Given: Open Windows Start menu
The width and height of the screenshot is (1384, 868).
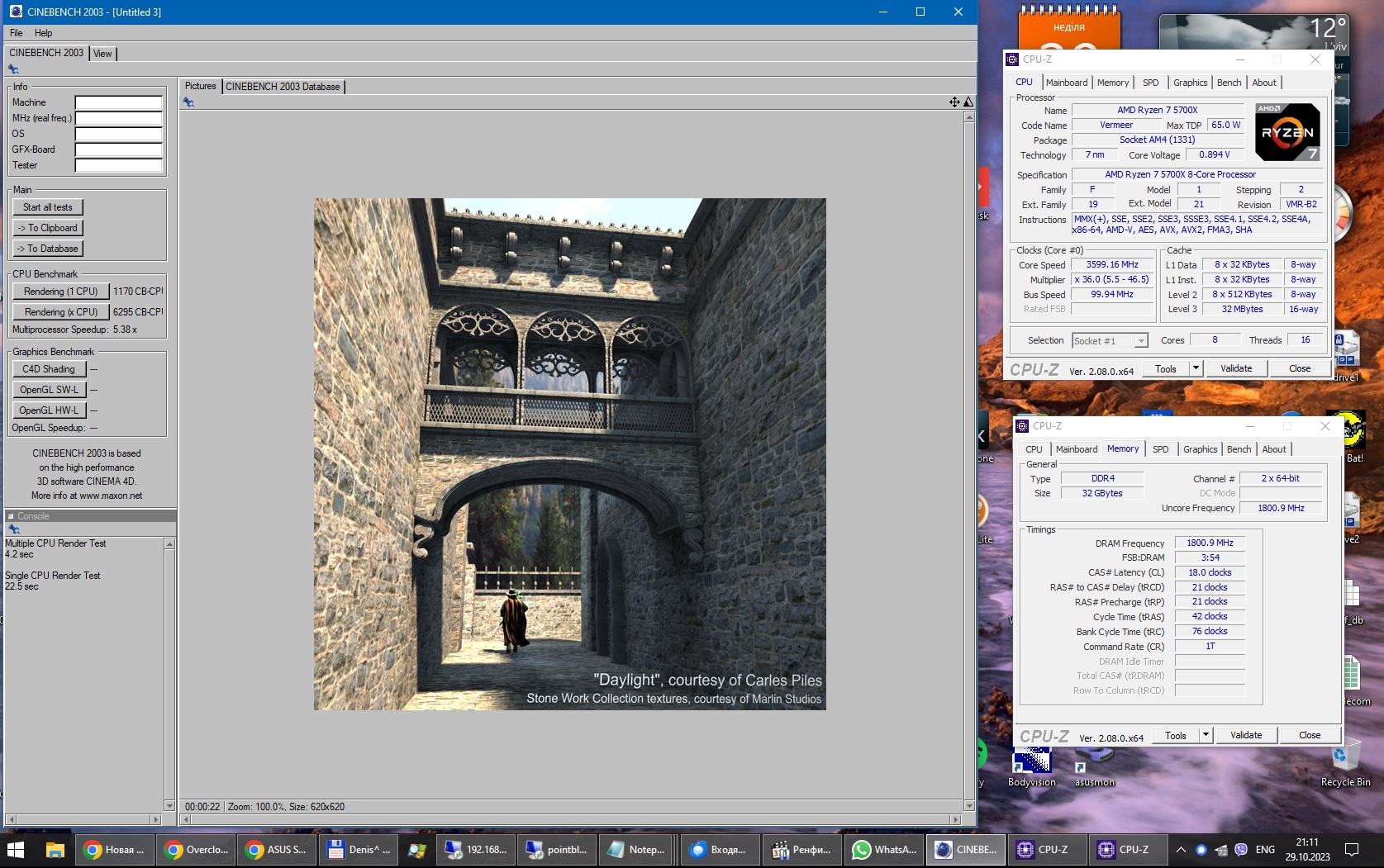Looking at the screenshot, I should pyautogui.click(x=16, y=849).
